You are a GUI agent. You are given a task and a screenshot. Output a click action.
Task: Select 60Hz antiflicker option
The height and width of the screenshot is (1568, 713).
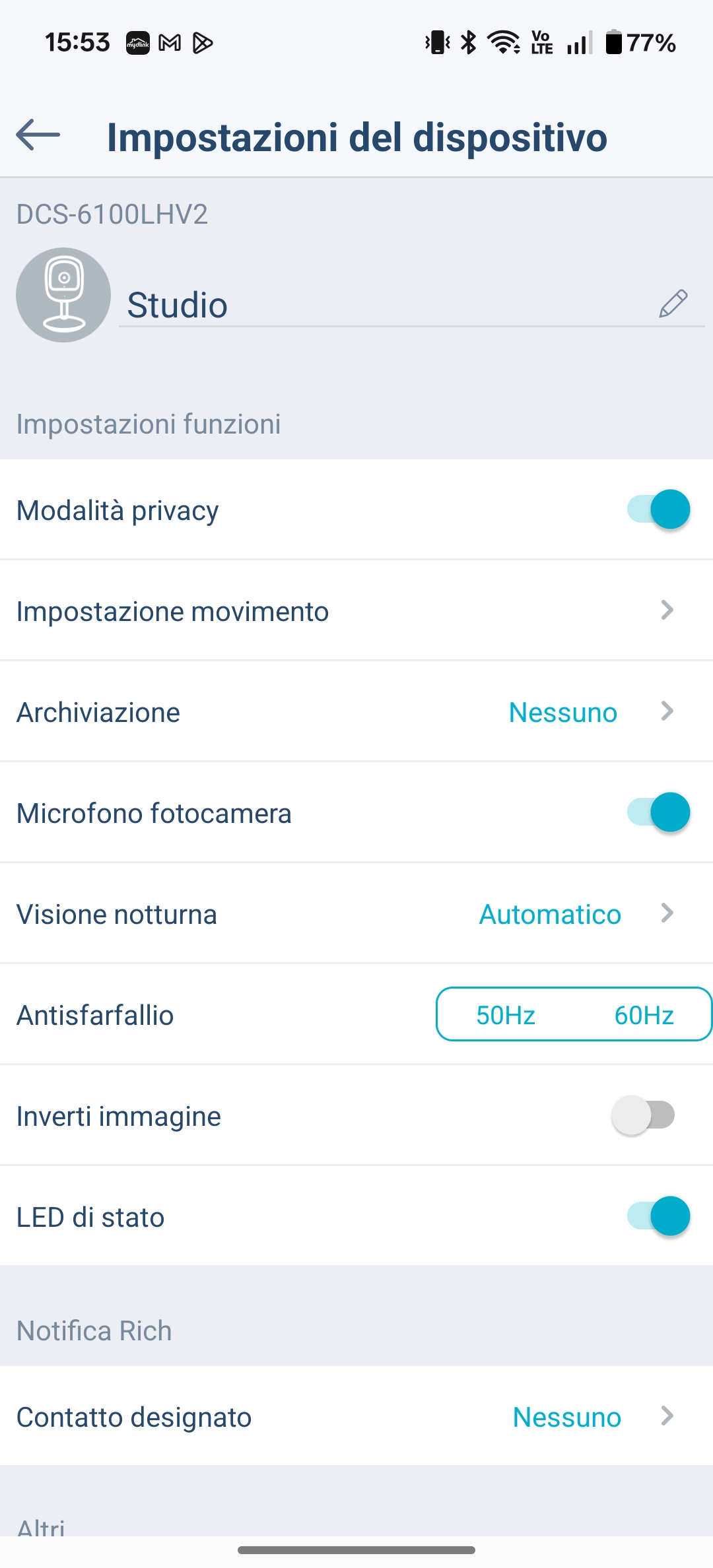tap(644, 1015)
